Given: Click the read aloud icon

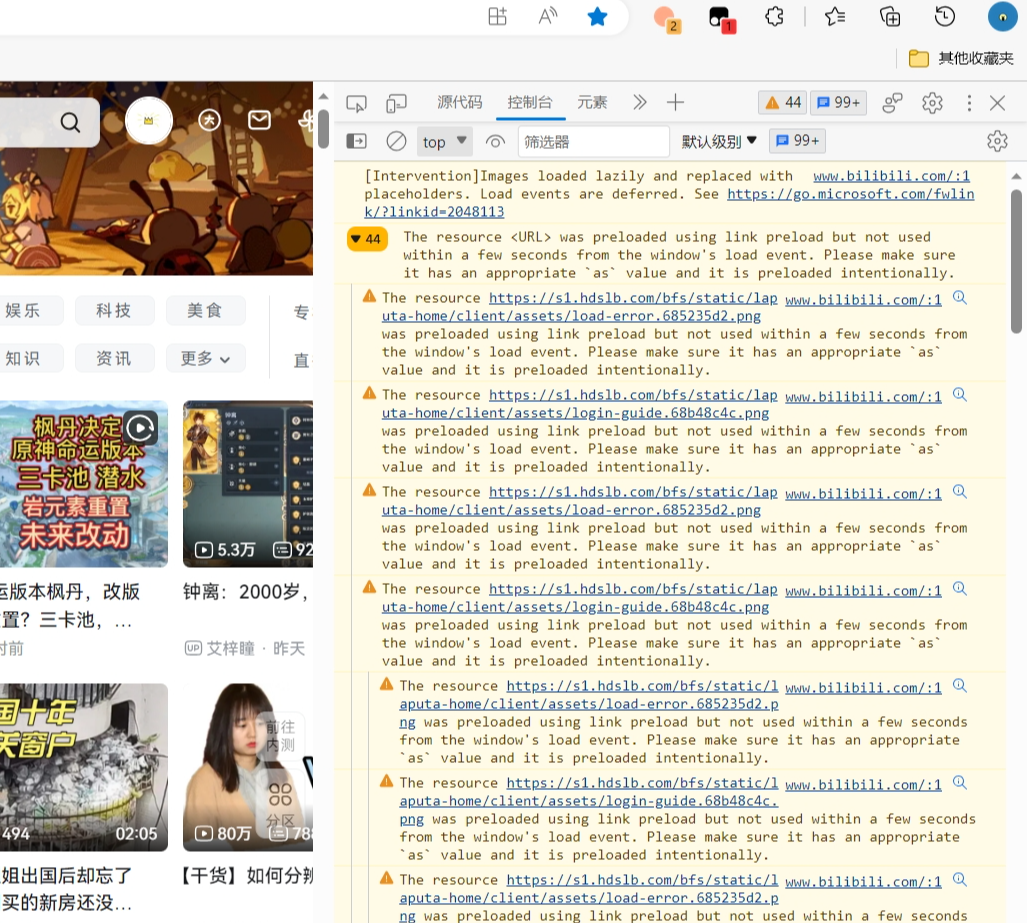Looking at the screenshot, I should point(547,17).
